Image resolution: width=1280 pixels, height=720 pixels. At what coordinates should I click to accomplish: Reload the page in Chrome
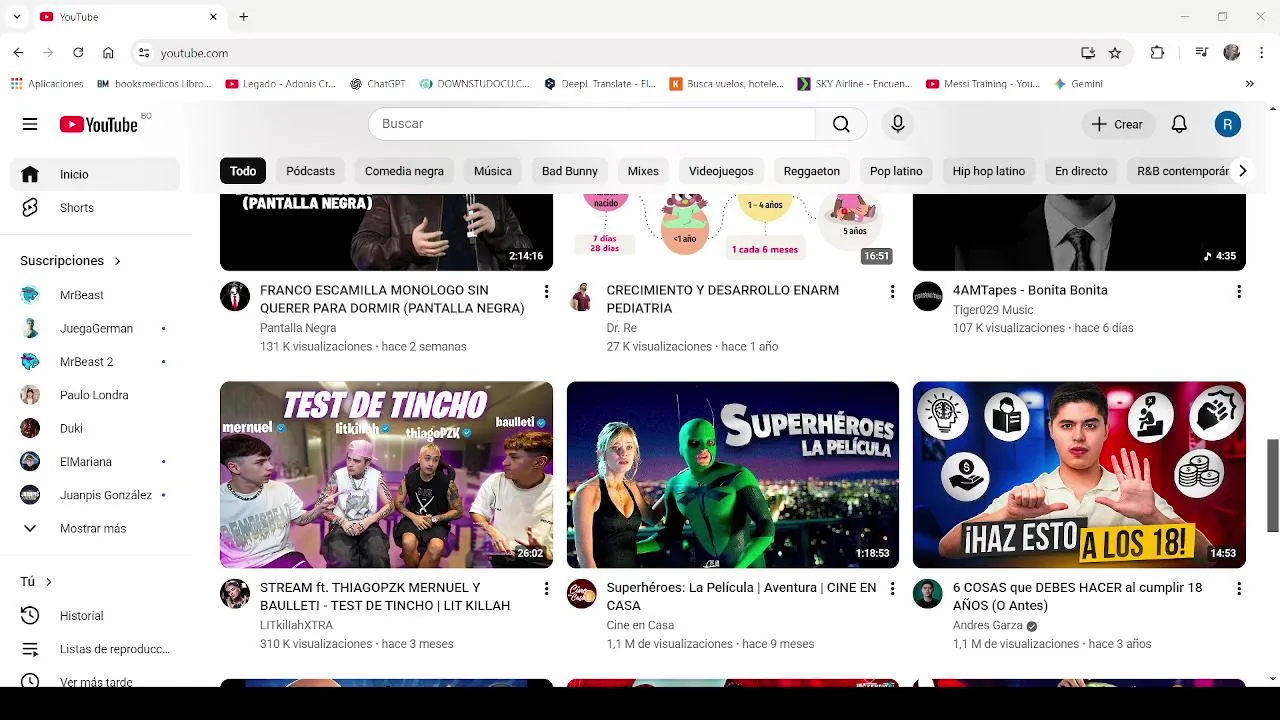(78, 53)
